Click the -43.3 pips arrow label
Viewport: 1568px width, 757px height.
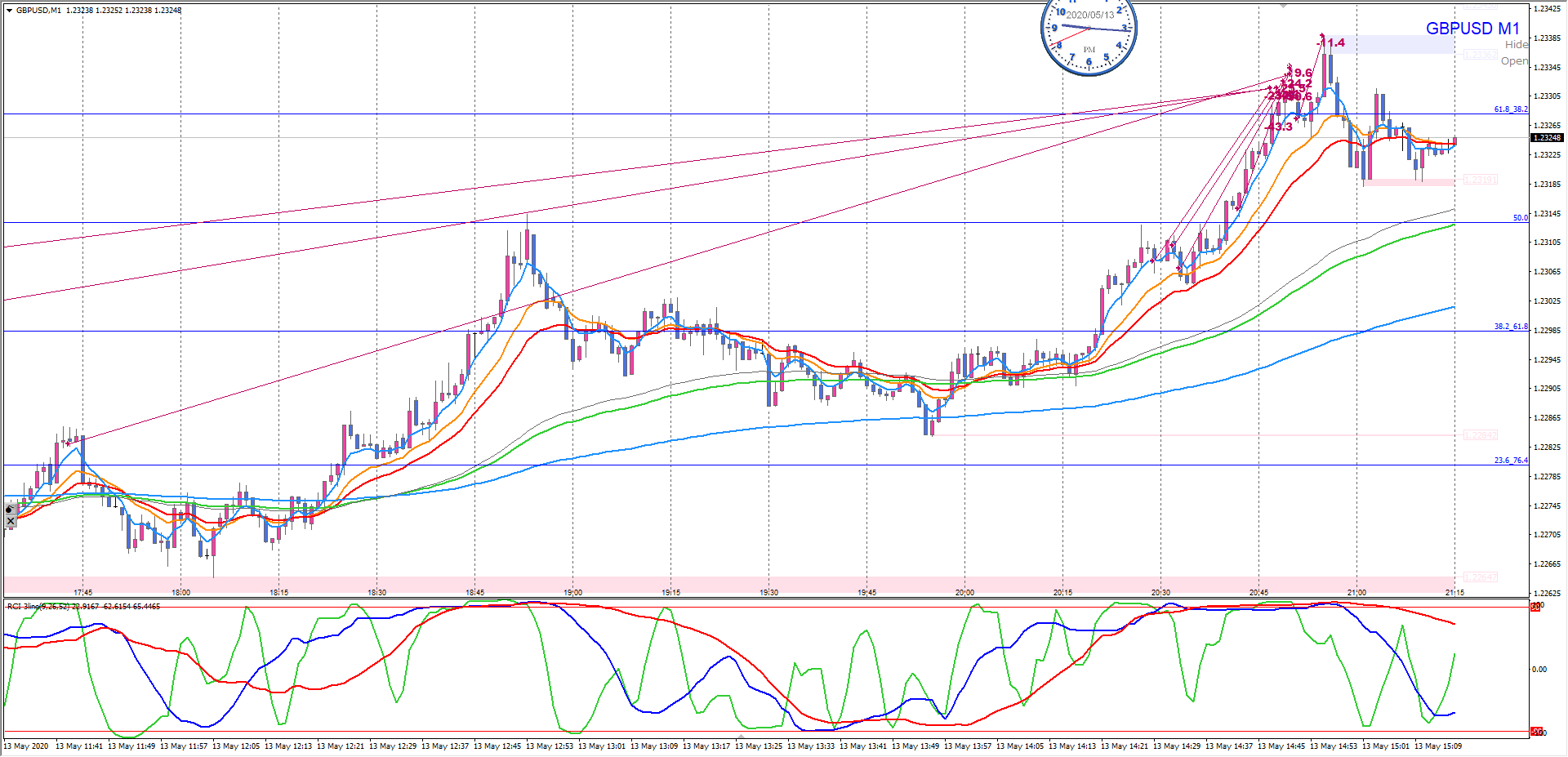click(1280, 127)
